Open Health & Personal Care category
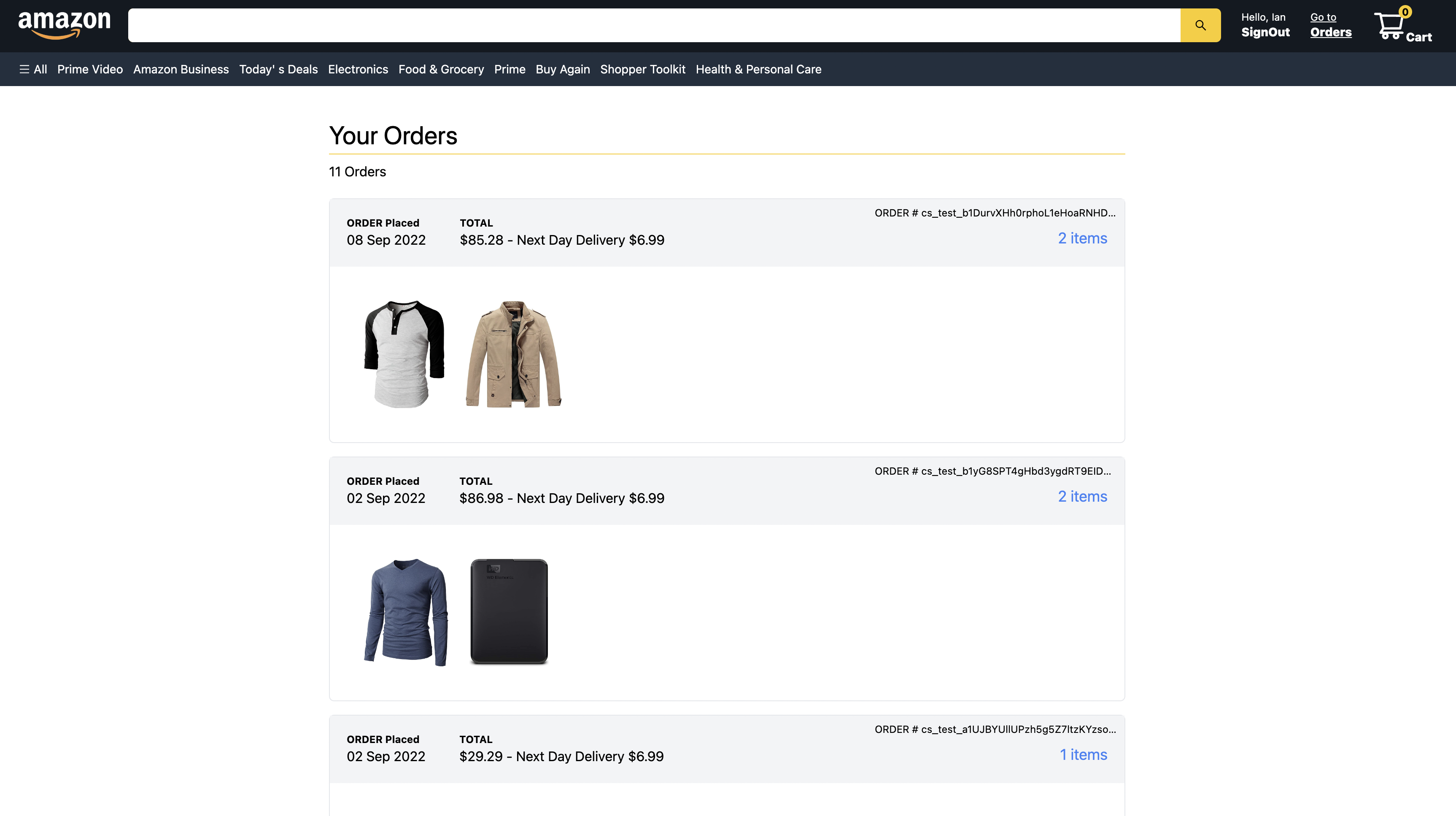Viewport: 1456px width, 816px height. point(758,69)
